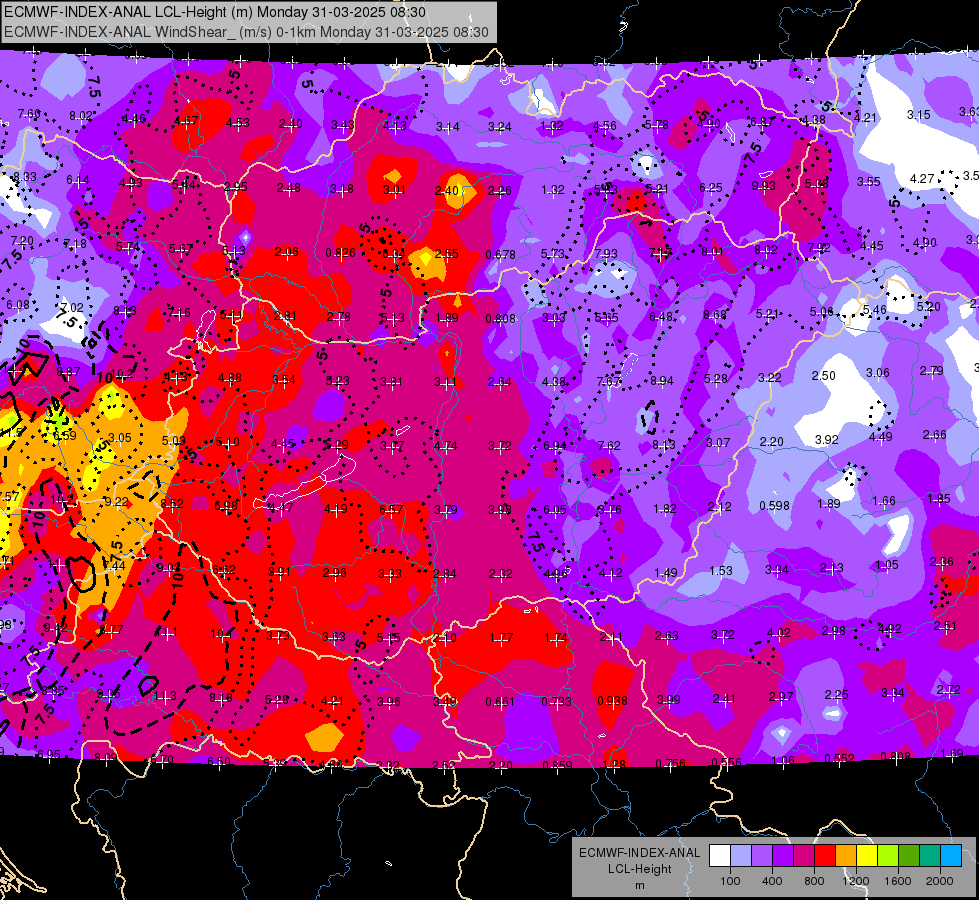
Task: Click the dark green legend swatch
Action: 909,856
